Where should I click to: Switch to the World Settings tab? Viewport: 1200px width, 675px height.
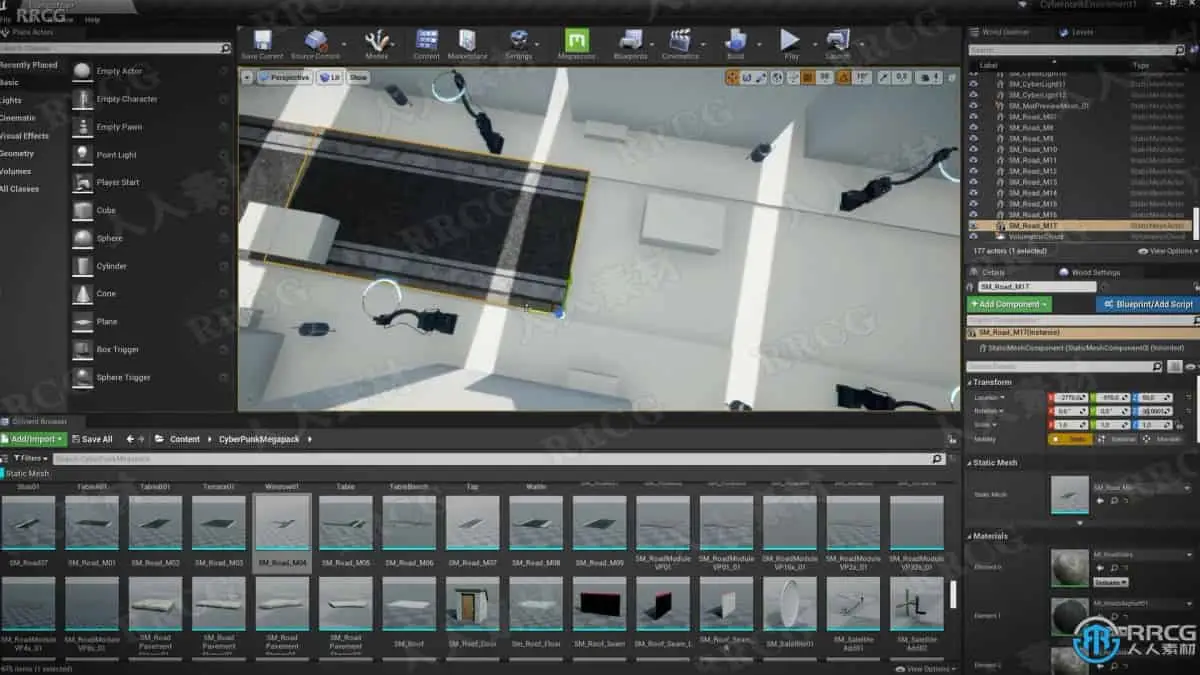click(1094, 272)
